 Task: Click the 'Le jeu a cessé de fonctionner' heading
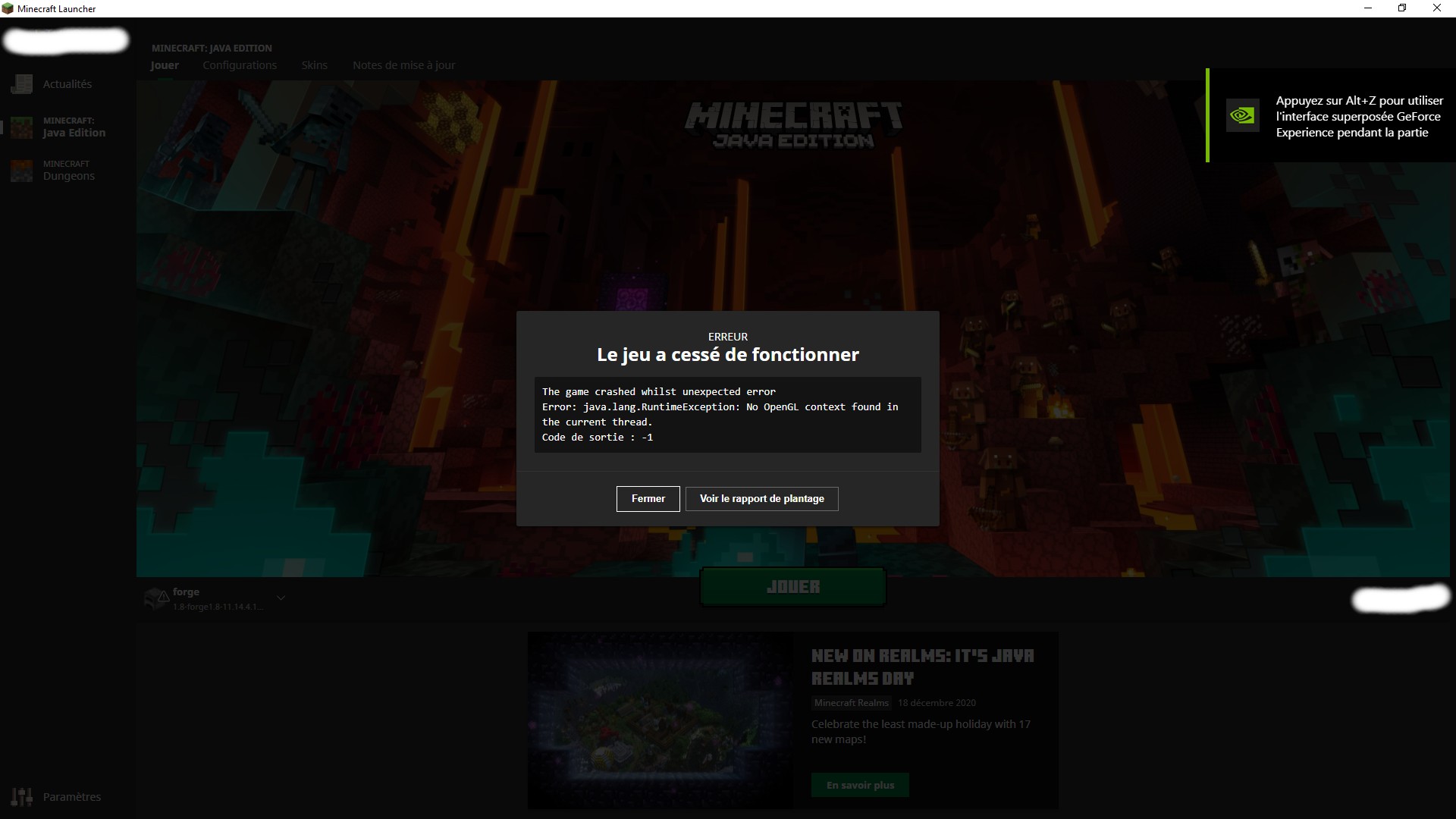tap(727, 355)
